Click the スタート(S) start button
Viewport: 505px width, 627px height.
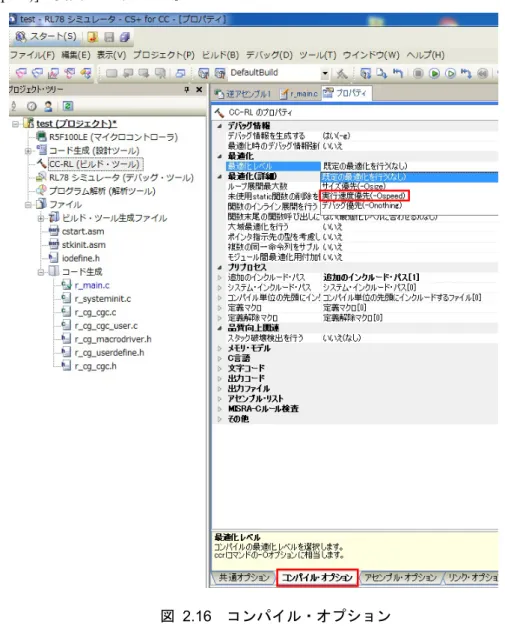point(46,37)
